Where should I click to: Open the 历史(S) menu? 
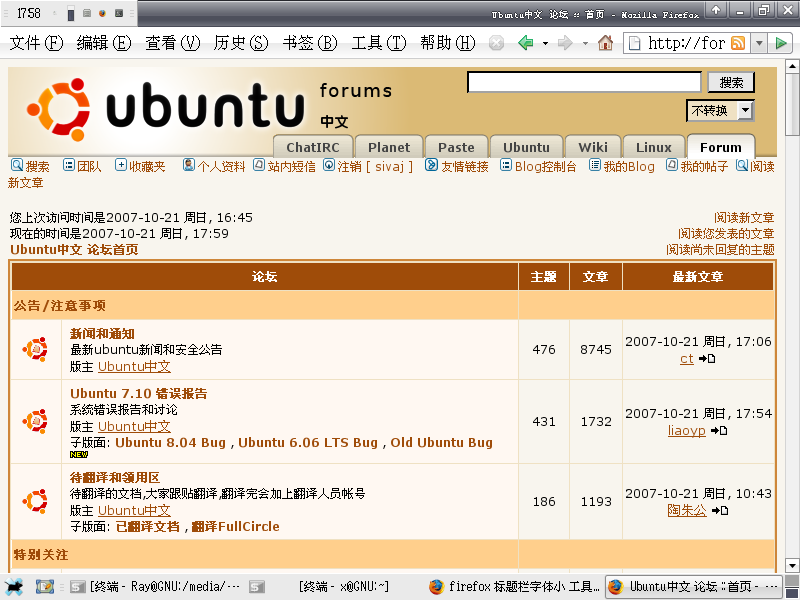pyautogui.click(x=241, y=43)
